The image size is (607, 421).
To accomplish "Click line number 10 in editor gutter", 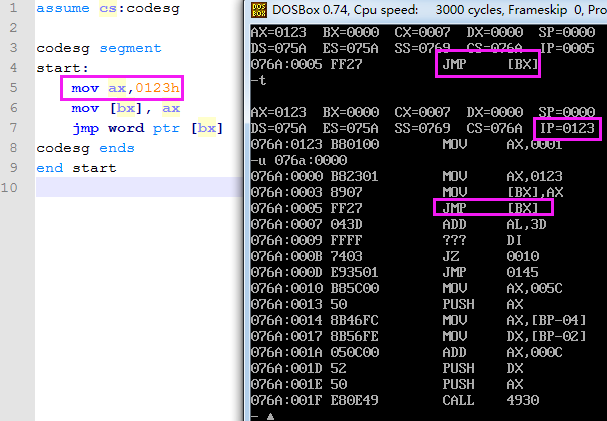I will click(9, 188).
